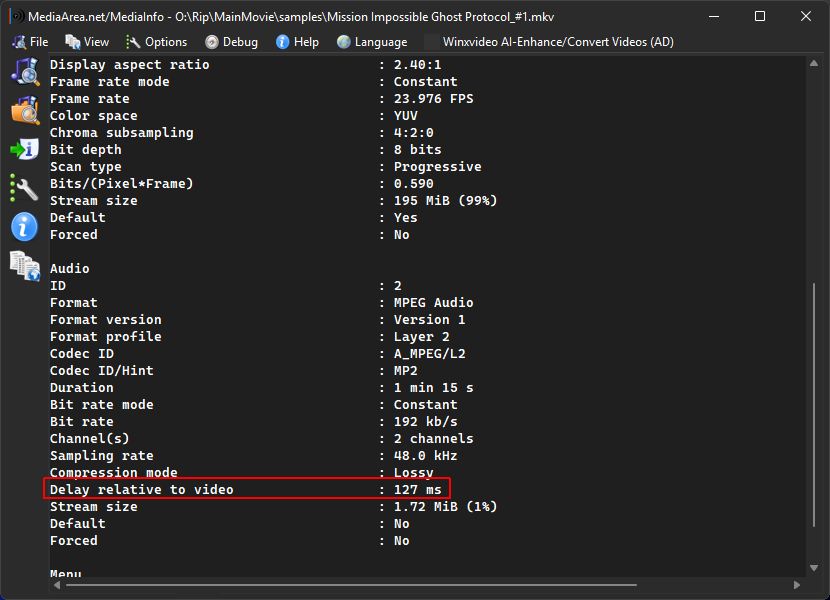The width and height of the screenshot is (830, 600).
Task: Click the horizontal scrollbar left arrow
Action: pyautogui.click(x=57, y=585)
